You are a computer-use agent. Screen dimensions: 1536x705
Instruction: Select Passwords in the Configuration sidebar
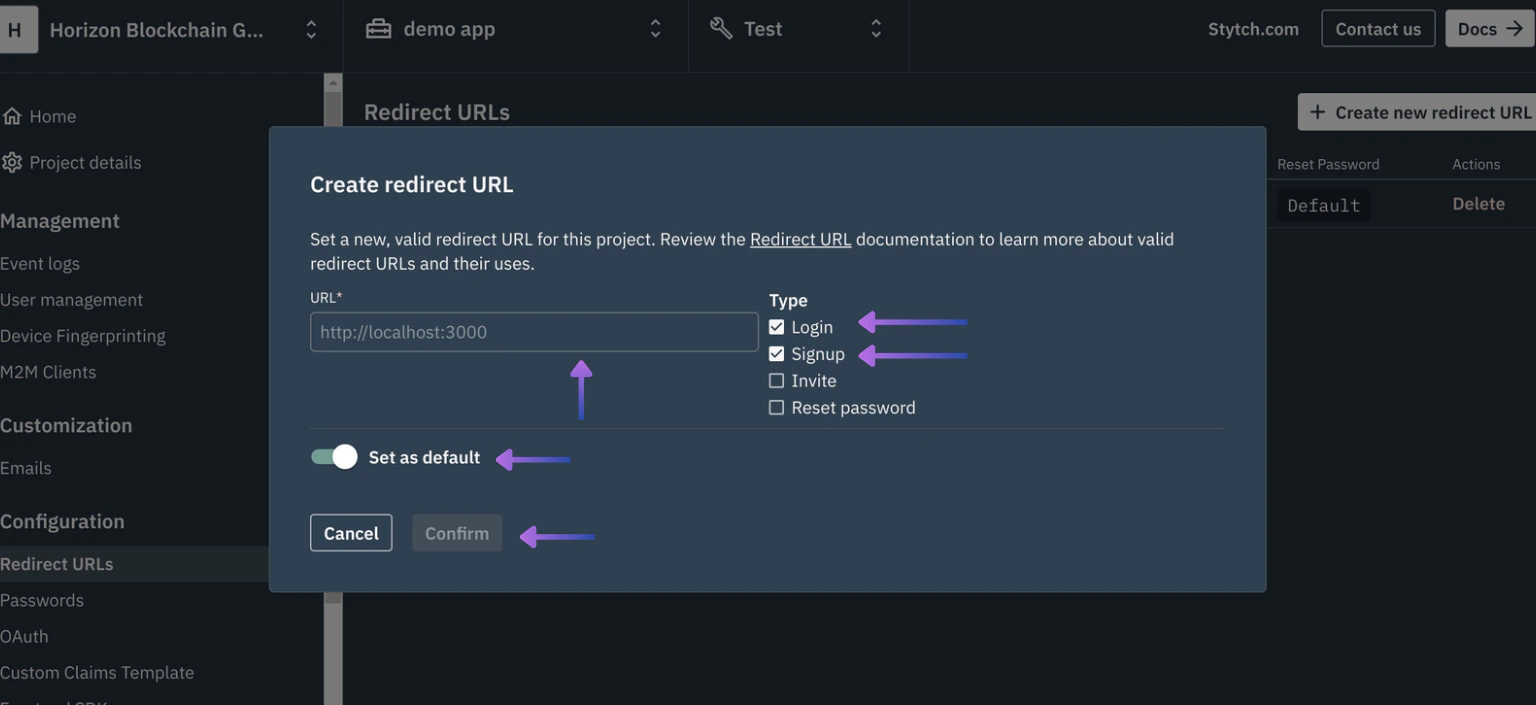[42, 599]
